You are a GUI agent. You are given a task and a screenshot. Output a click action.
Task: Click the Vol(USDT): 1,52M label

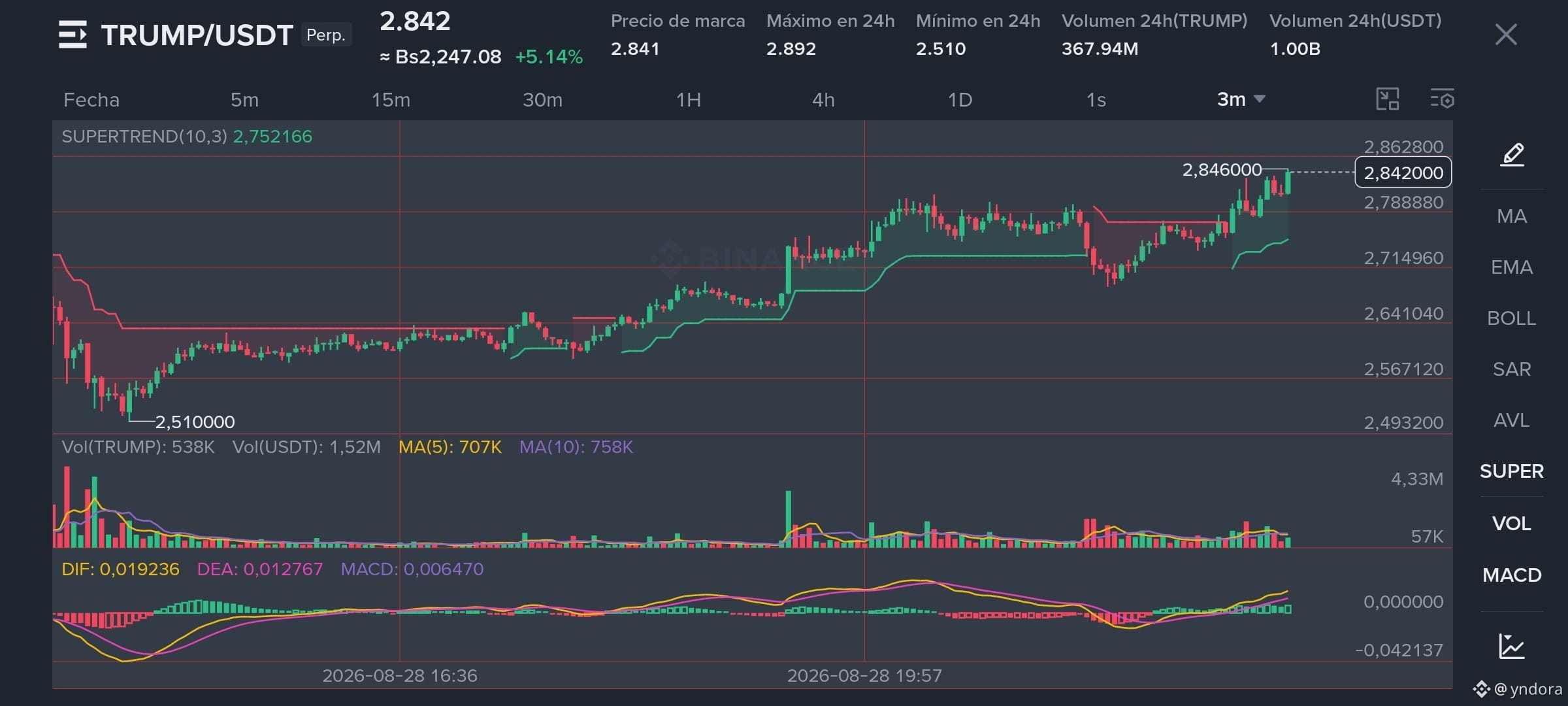coord(306,447)
